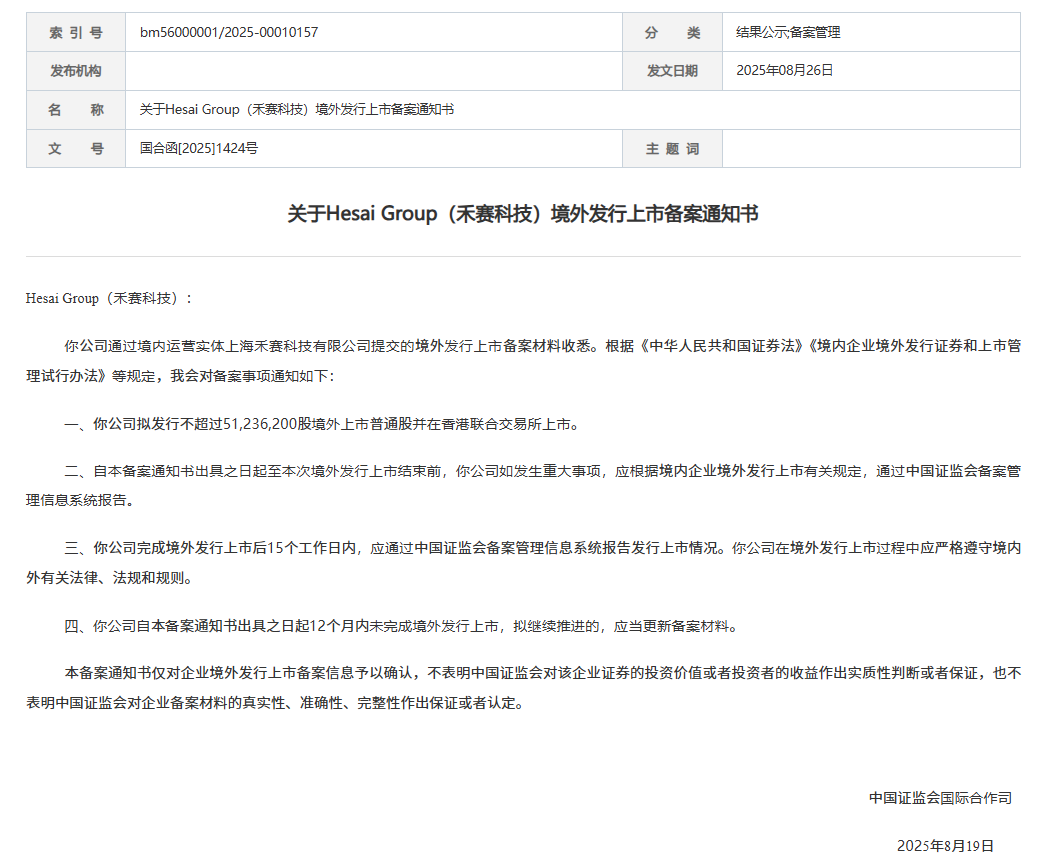
Task: Click the 索引号 label cell
Action: pos(76,33)
